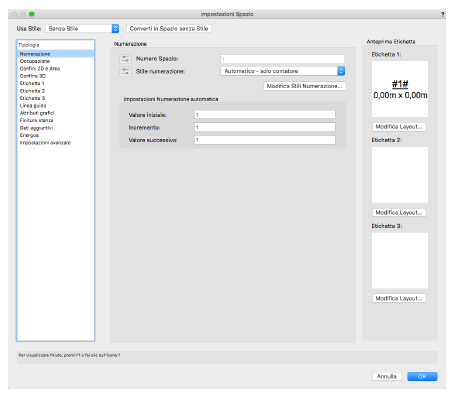
Task: Click Converti in Spazio senza Stile button
Action: [x=169, y=29]
